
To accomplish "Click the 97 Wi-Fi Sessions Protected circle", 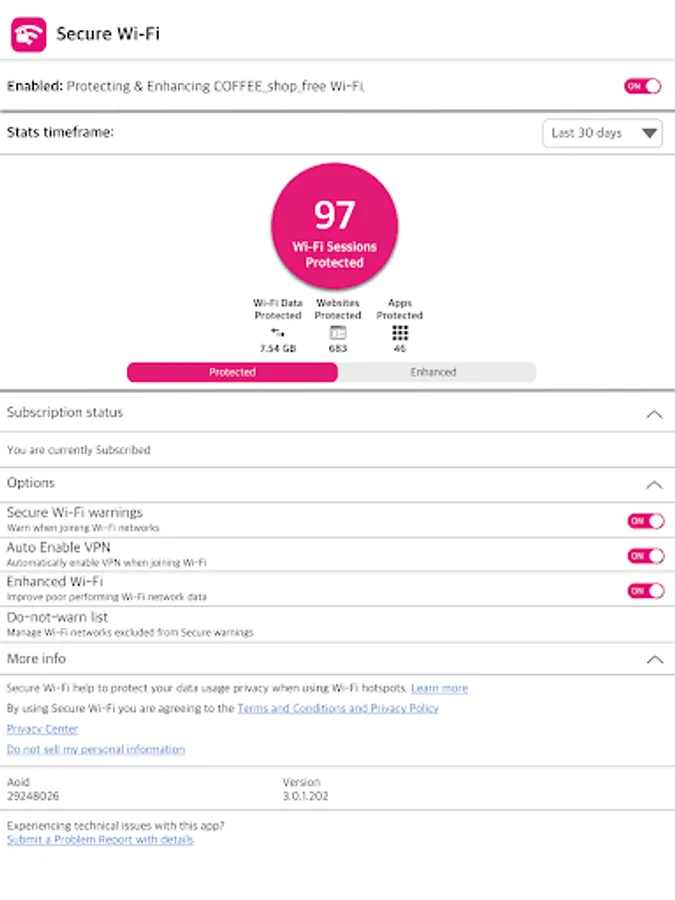I will [334, 224].
